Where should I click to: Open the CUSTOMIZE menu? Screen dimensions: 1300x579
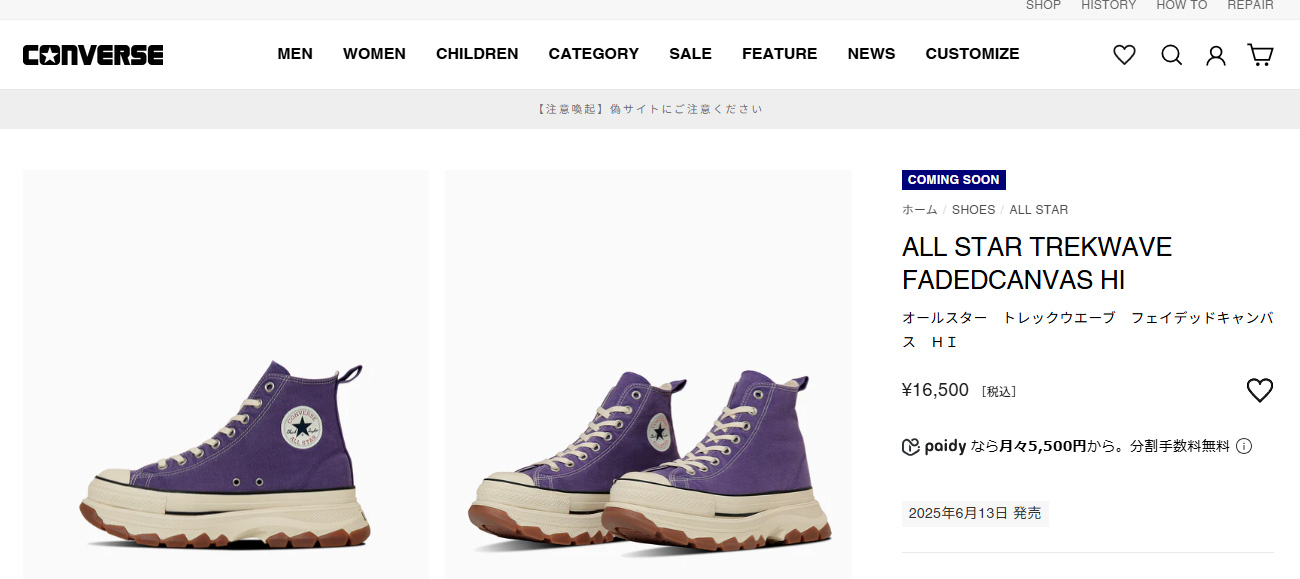pos(972,54)
